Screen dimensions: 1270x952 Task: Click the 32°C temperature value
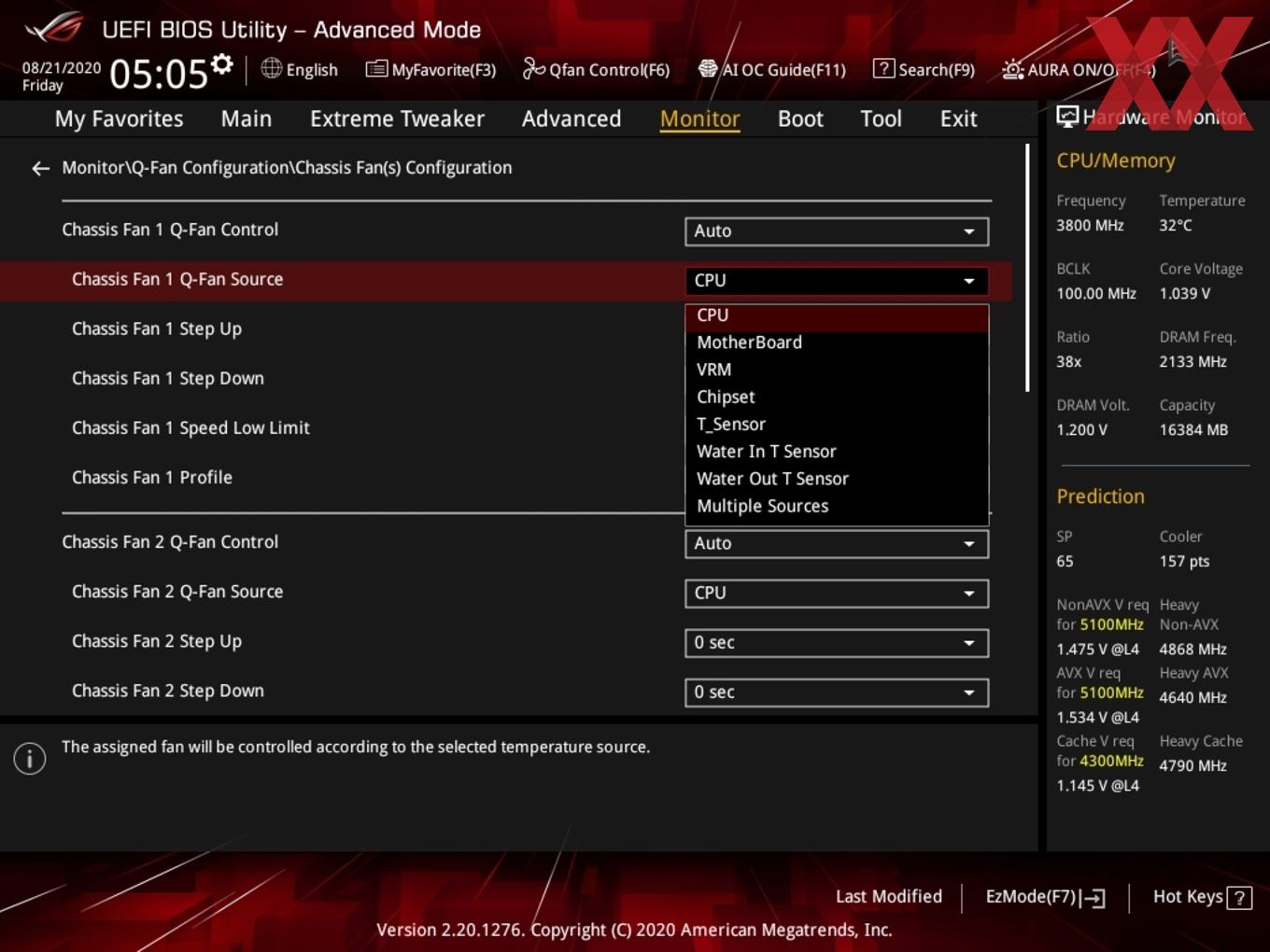(x=1176, y=226)
